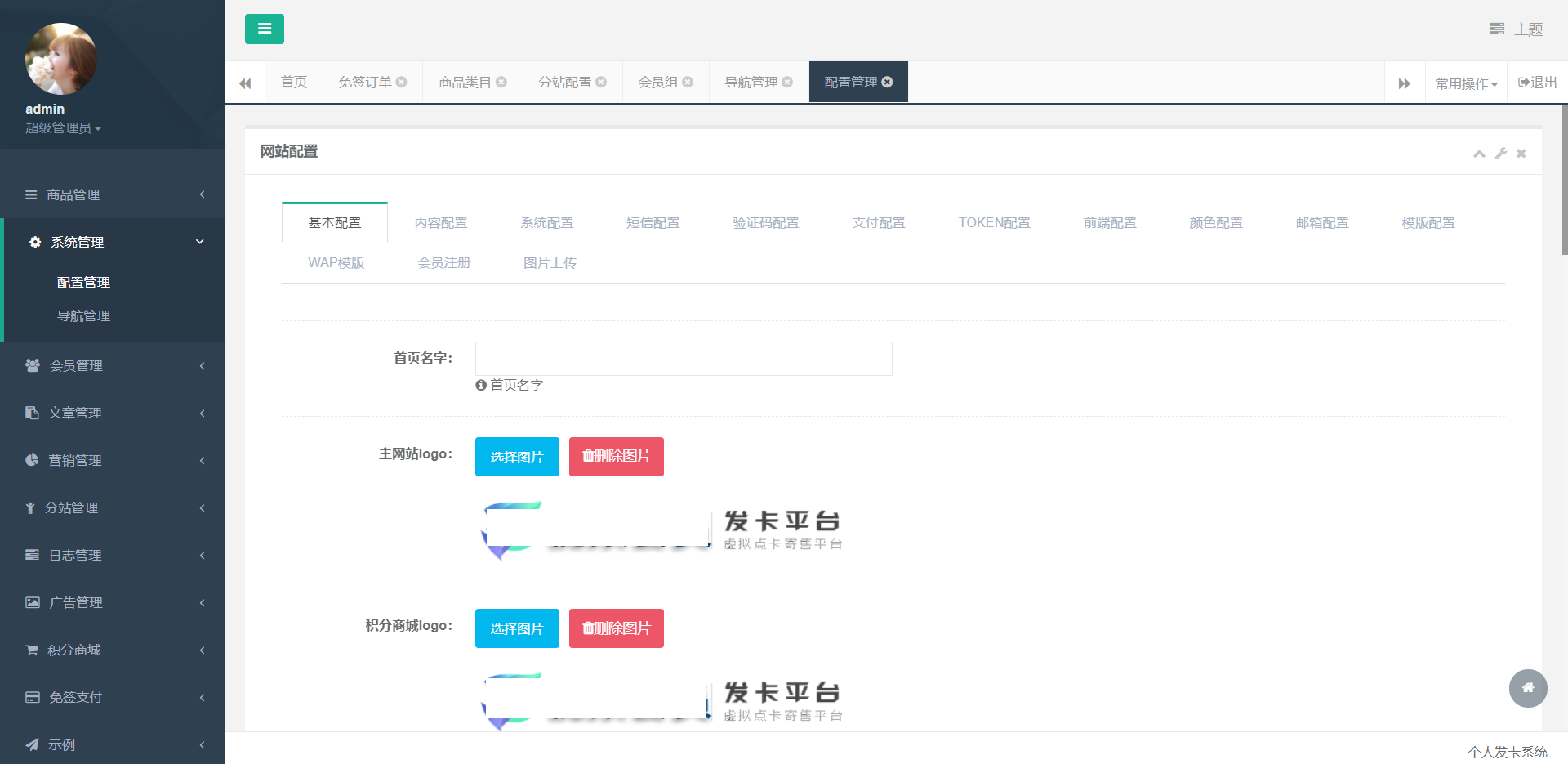Select the 会员管理 users icon
This screenshot has width=1568, height=764.
click(x=31, y=365)
